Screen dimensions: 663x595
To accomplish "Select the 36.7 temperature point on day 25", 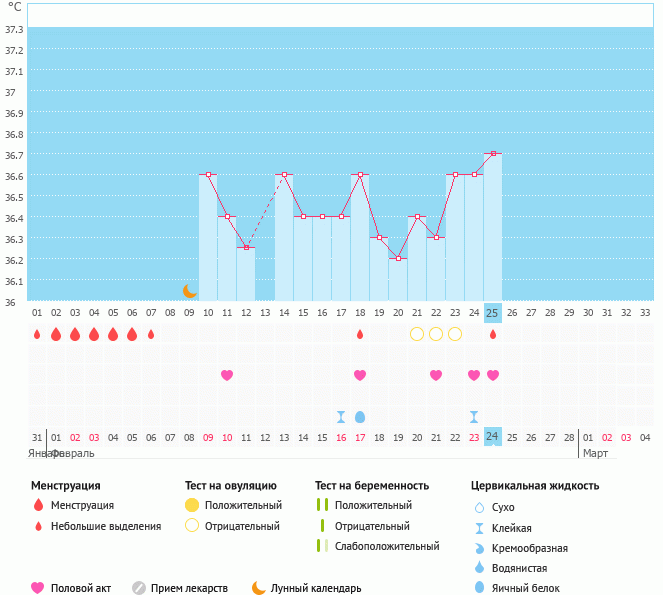I will pos(493,154).
